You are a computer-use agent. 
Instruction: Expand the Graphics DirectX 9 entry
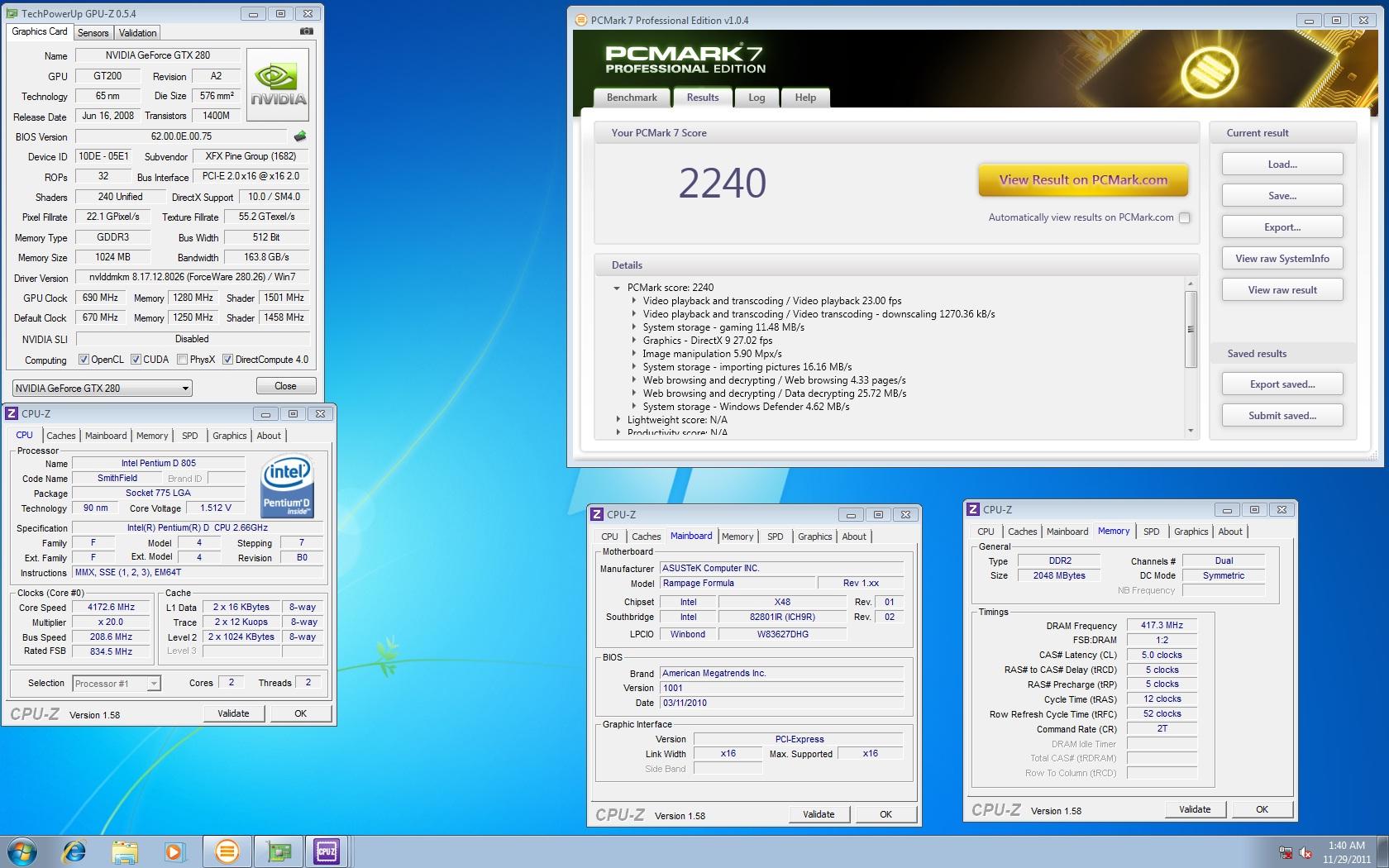(x=634, y=341)
